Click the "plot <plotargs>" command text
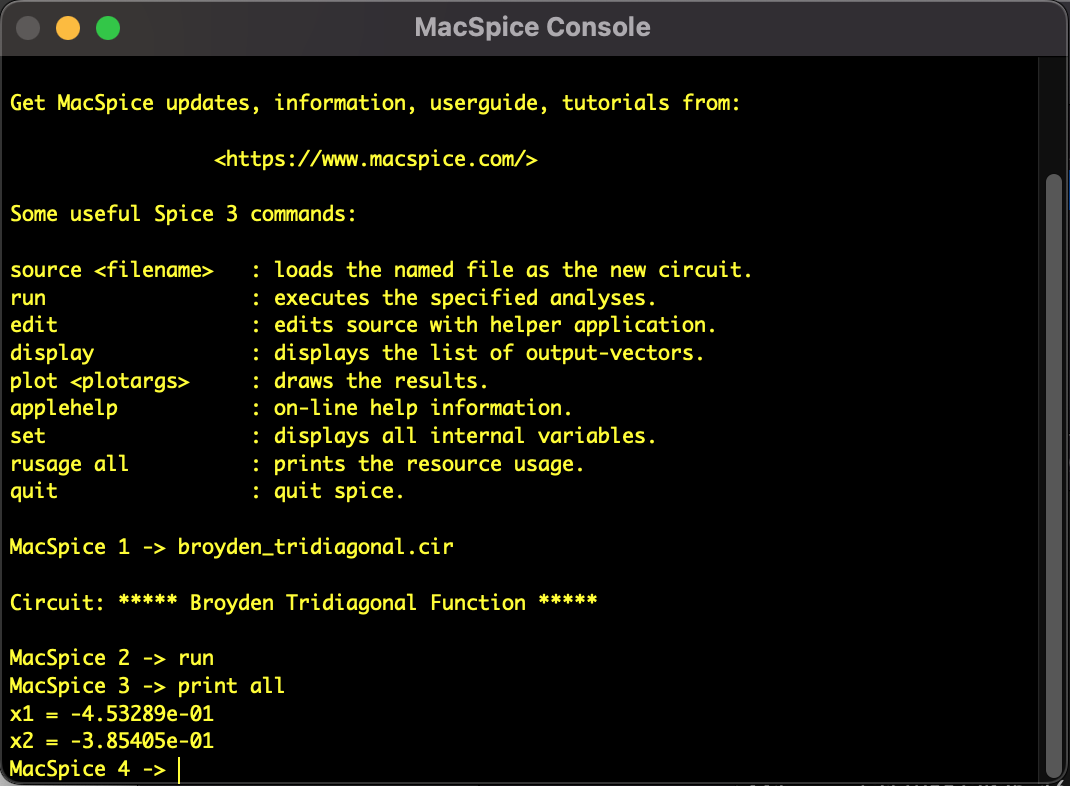1070x786 pixels. (100, 381)
